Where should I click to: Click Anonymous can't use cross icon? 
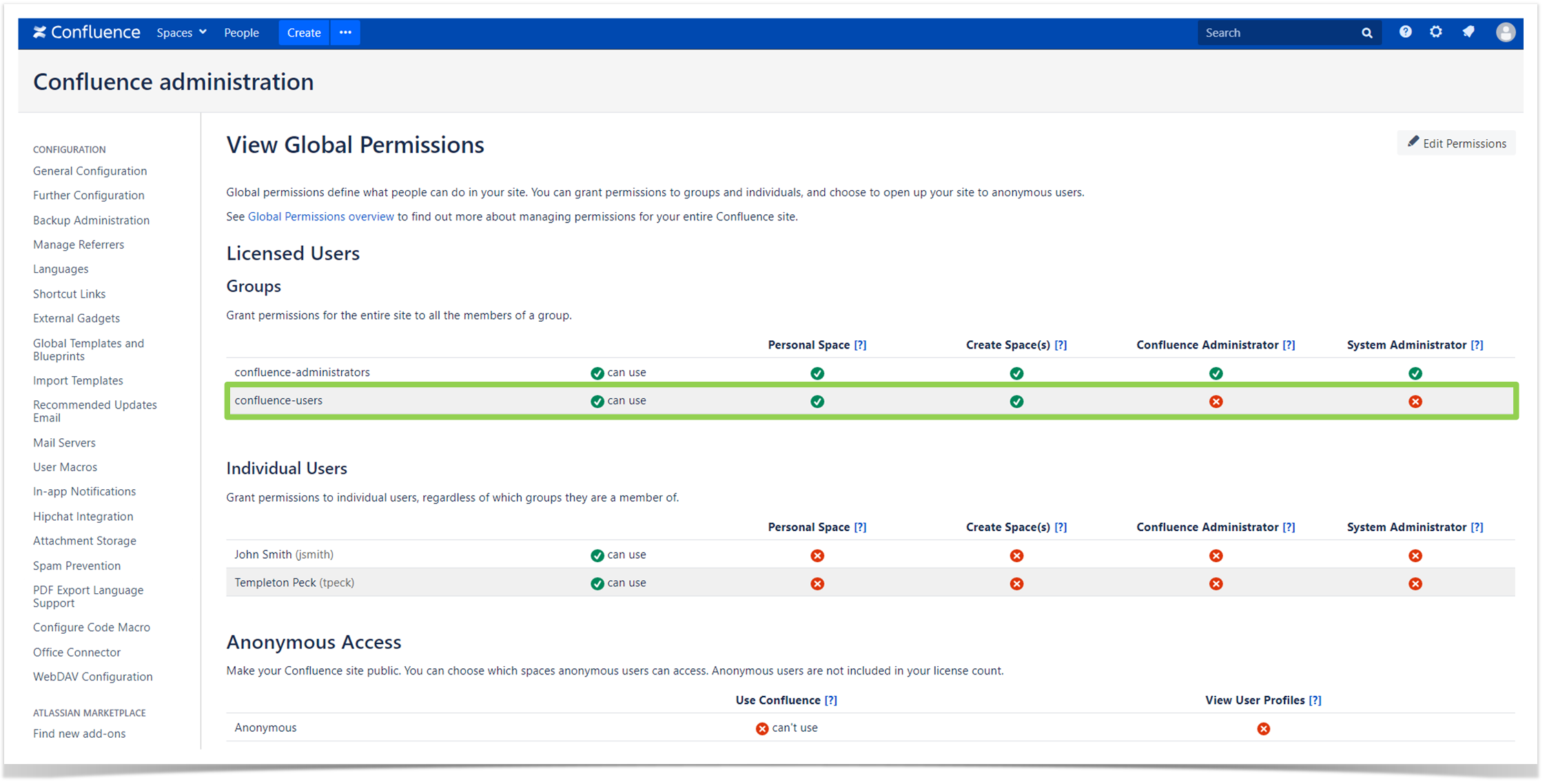[x=762, y=729]
